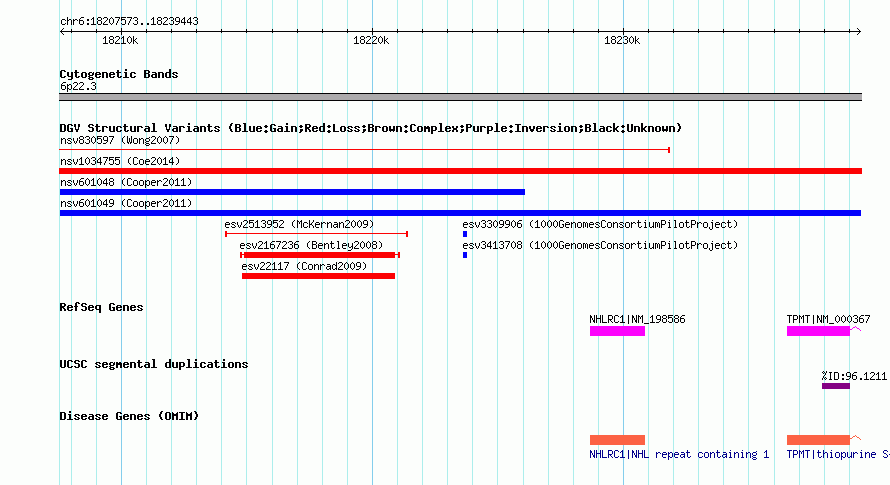Select the thin red esv2513952 line
Image resolution: width=890 pixels, height=485 pixels.
point(317,234)
